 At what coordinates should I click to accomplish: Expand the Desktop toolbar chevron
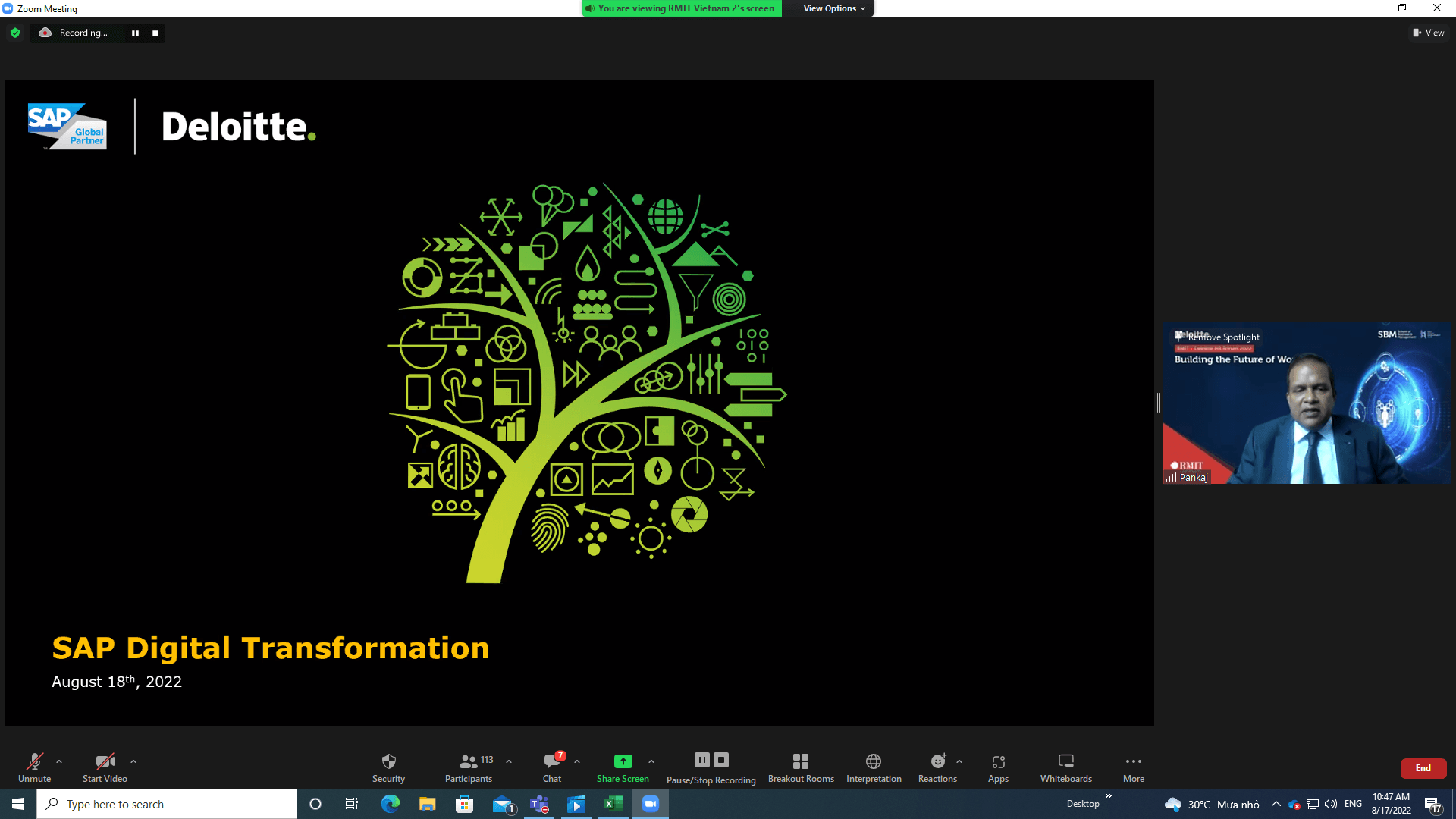tap(1108, 795)
